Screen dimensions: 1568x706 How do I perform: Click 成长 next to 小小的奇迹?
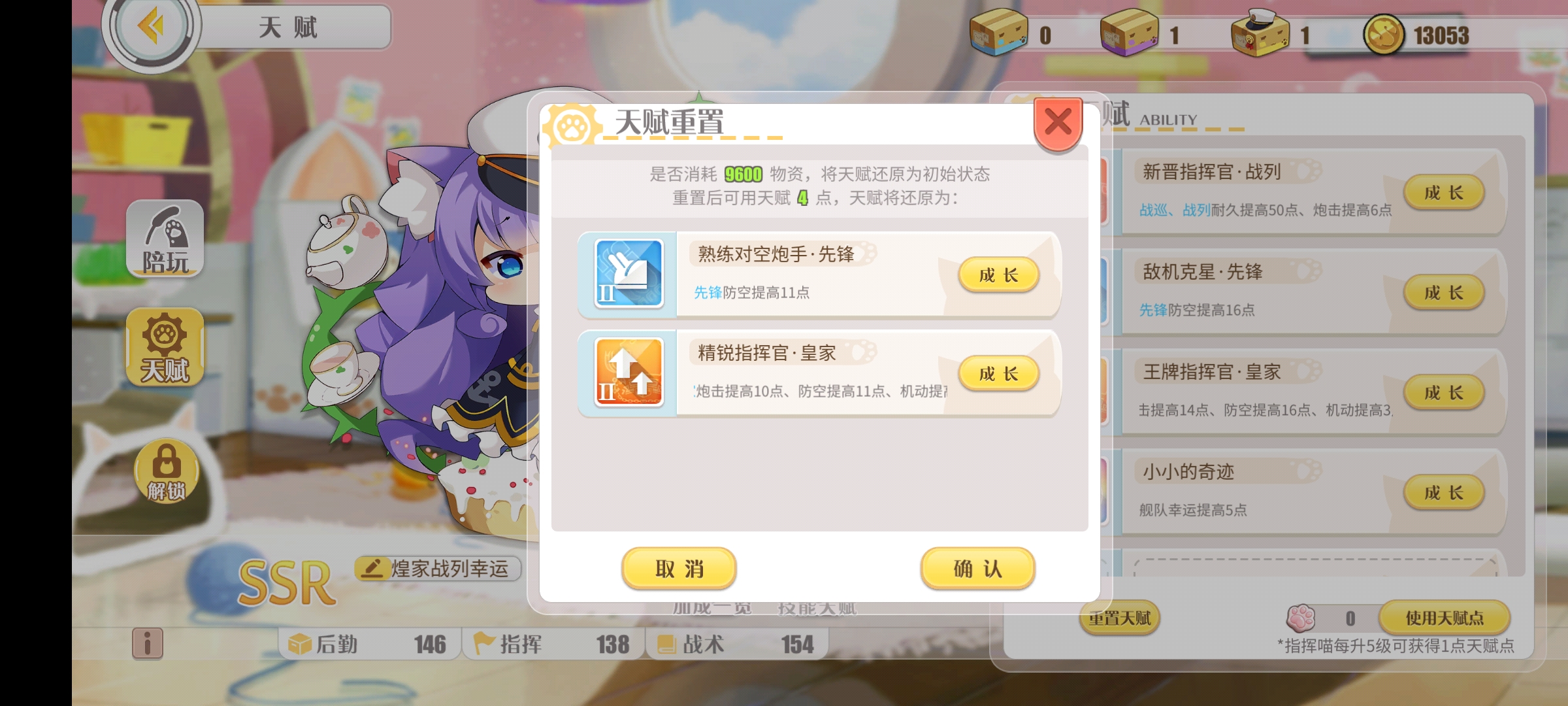[1444, 492]
